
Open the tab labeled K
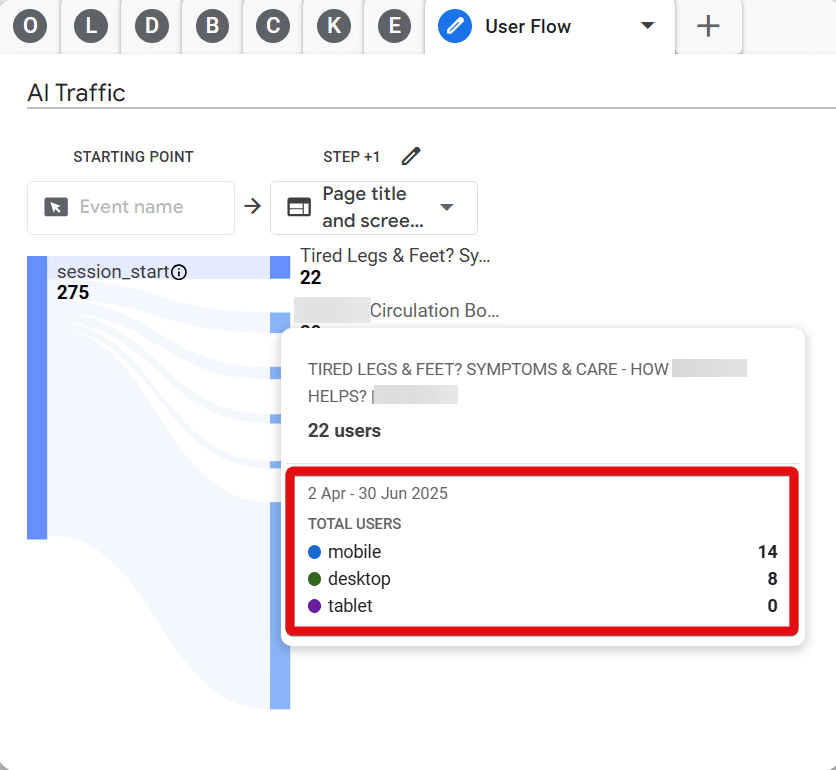[x=334, y=26]
